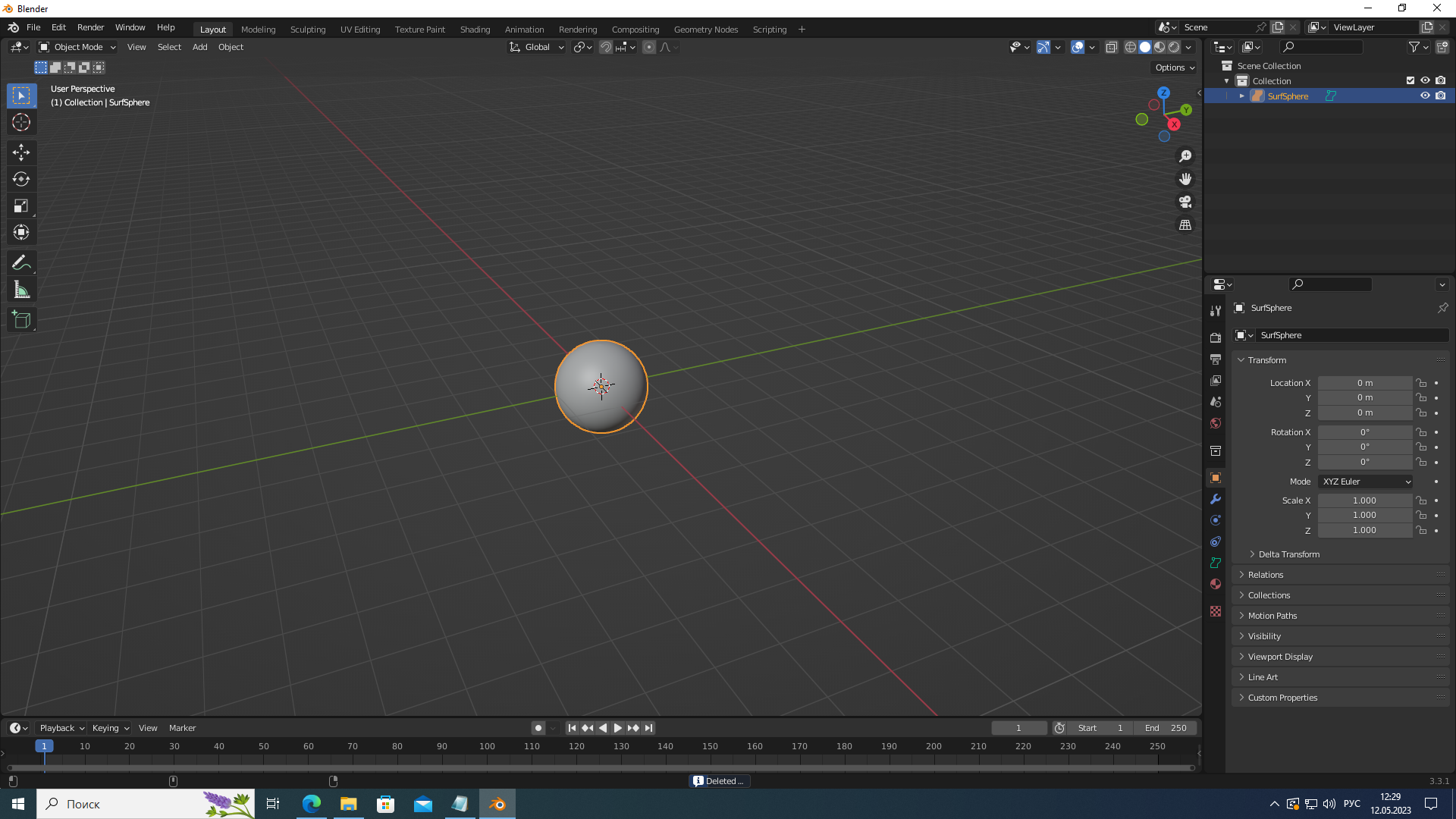Activate the 3D Cursor tool

coord(21,122)
